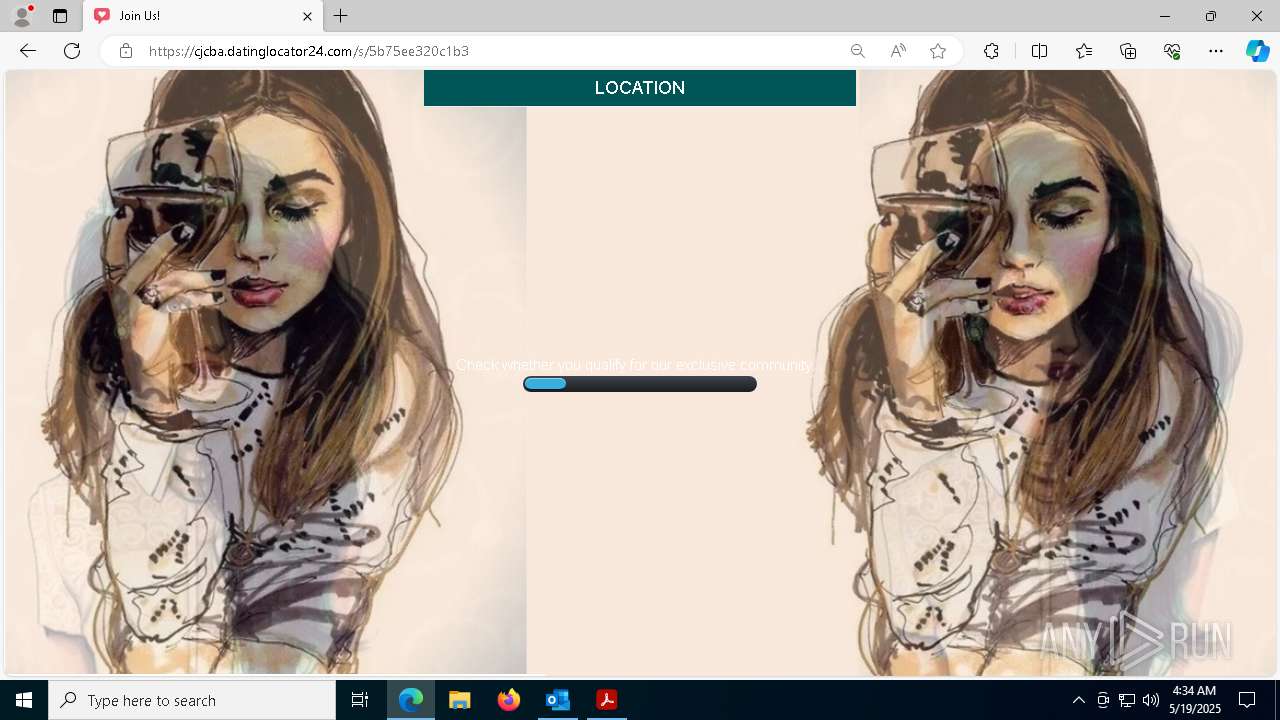1280x720 pixels.
Task: Open Outlook from taskbar
Action: 558,700
